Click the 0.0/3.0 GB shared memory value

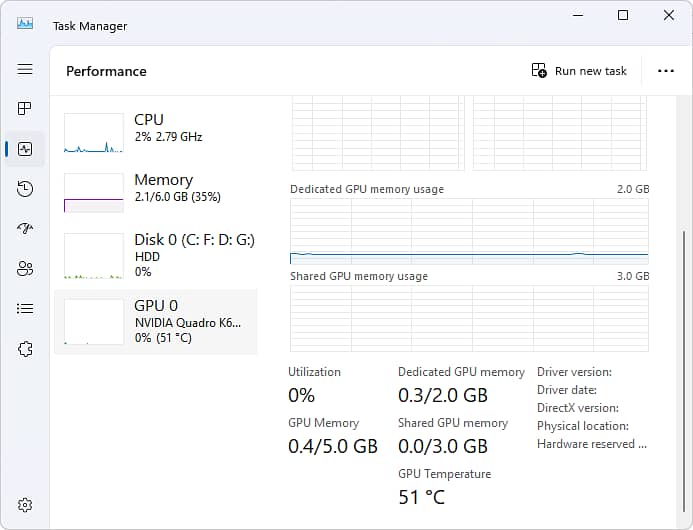443,446
